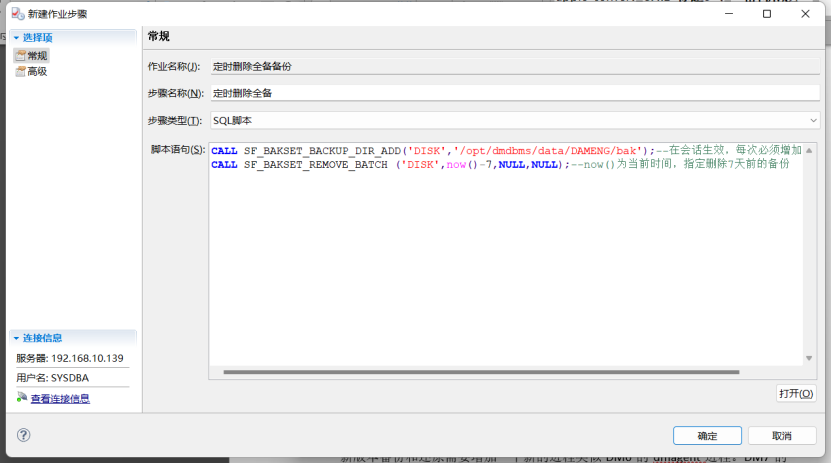Viewport: 831px width, 464px height.
Task: Close the 新建作业步骤 dialog
Action: pos(804,14)
